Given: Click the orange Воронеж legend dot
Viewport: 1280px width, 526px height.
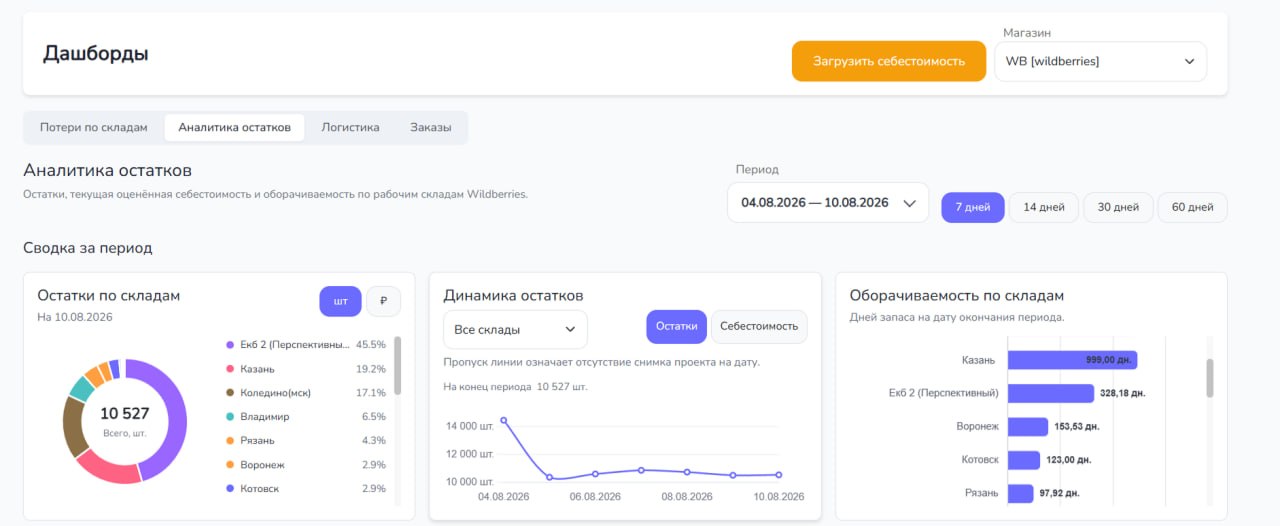Looking at the screenshot, I should (230, 464).
